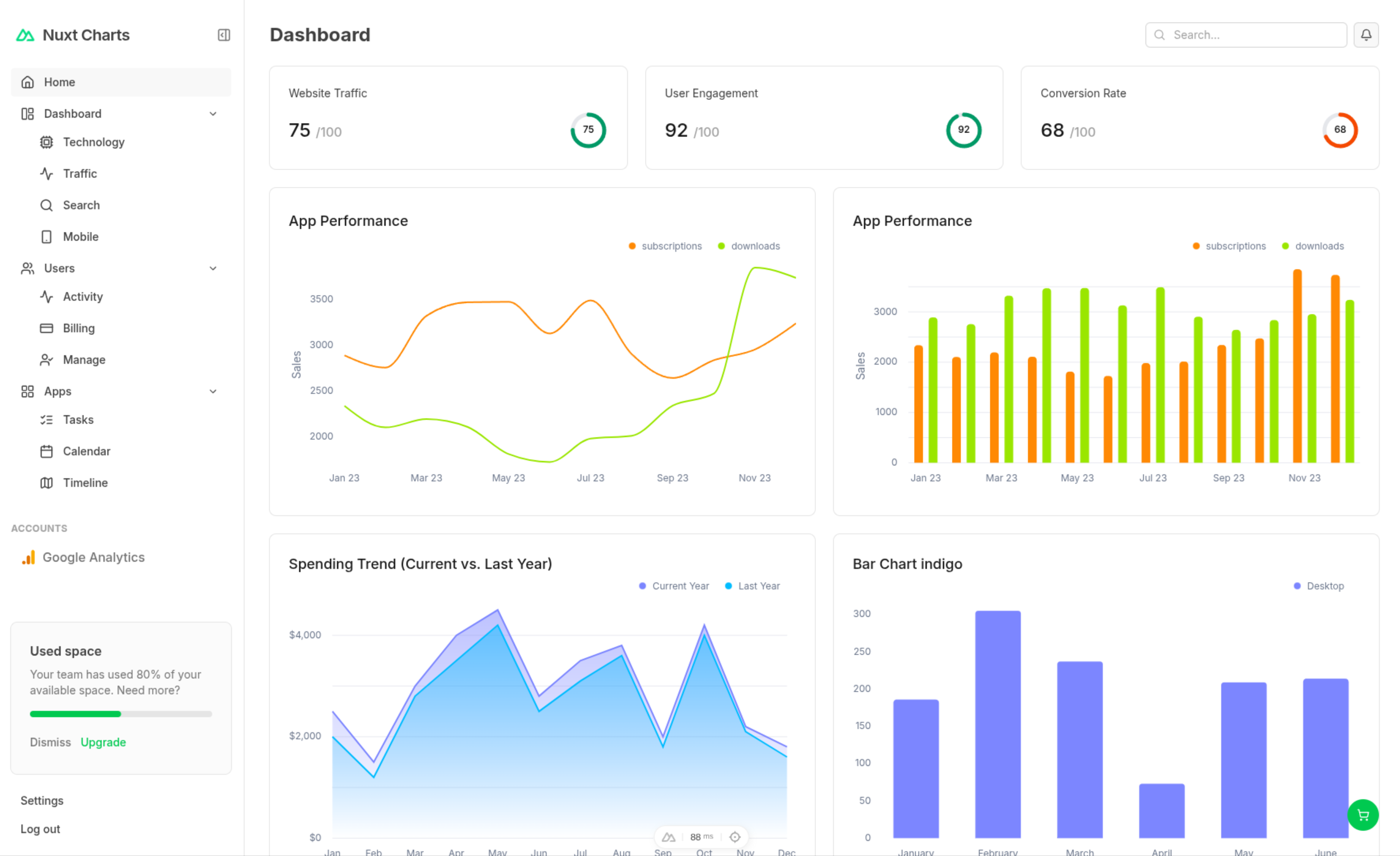This screenshot has height=856, width=1400.
Task: Collapse the sidebar with the panel icon
Action: [x=224, y=35]
